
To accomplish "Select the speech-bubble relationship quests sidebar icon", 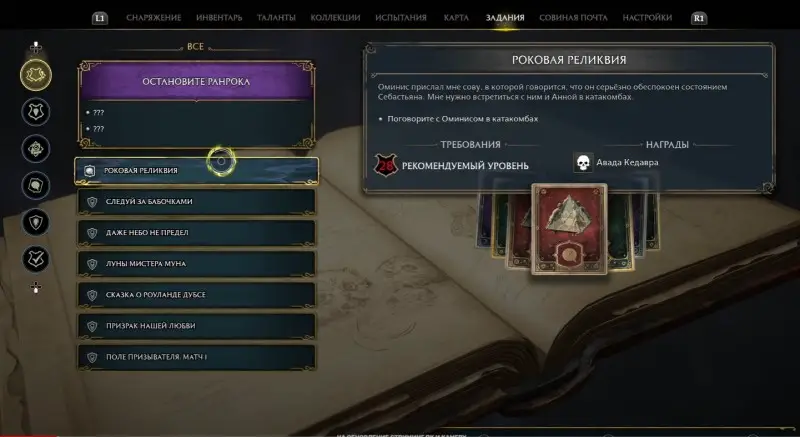I will click(x=36, y=186).
